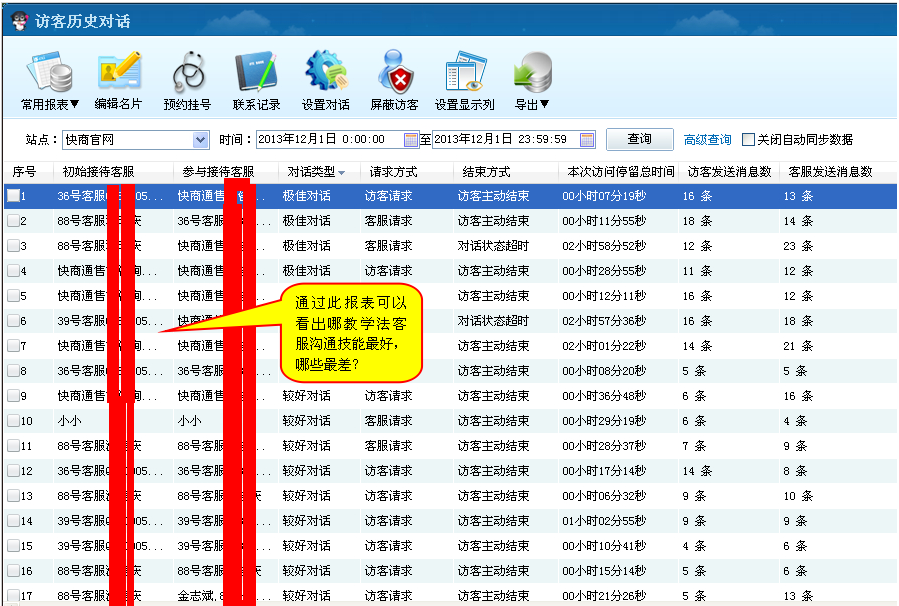Open the 常用报表 reports icon

pyautogui.click(x=47, y=74)
